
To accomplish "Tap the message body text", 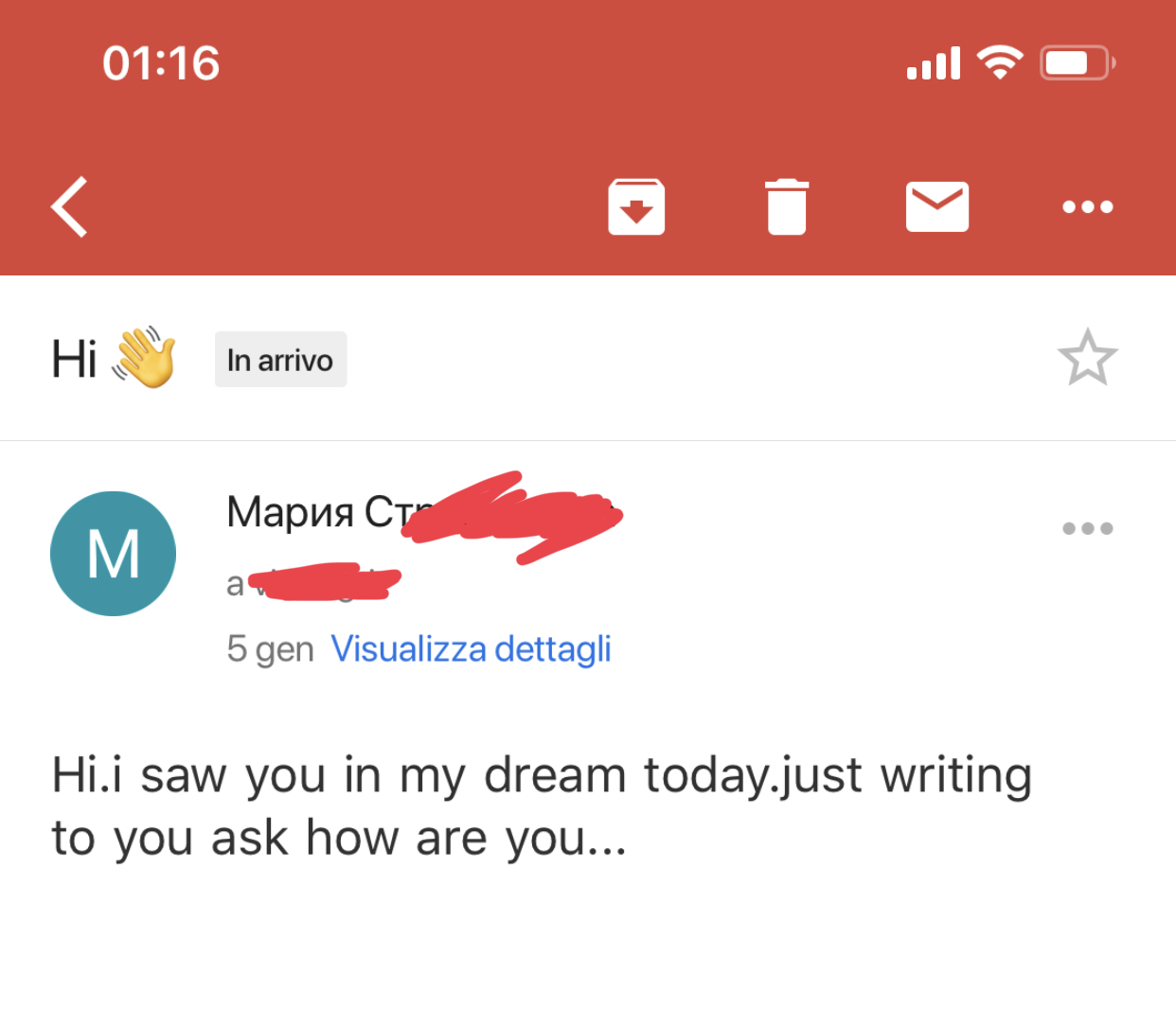I will (540, 806).
